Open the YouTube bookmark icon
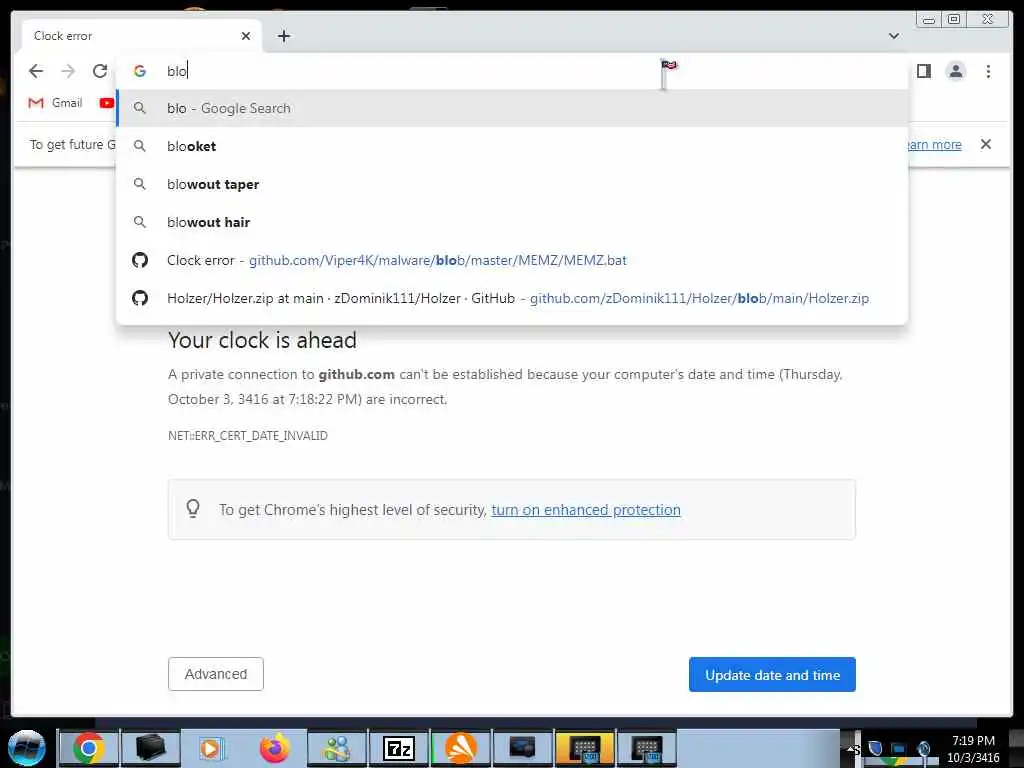1024x768 pixels. [x=106, y=103]
